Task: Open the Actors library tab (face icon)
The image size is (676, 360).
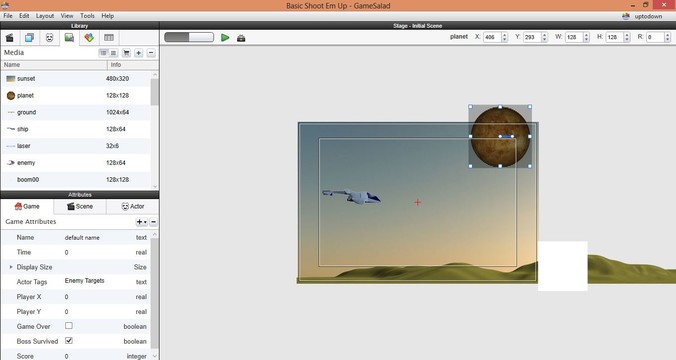Action: tap(50, 38)
